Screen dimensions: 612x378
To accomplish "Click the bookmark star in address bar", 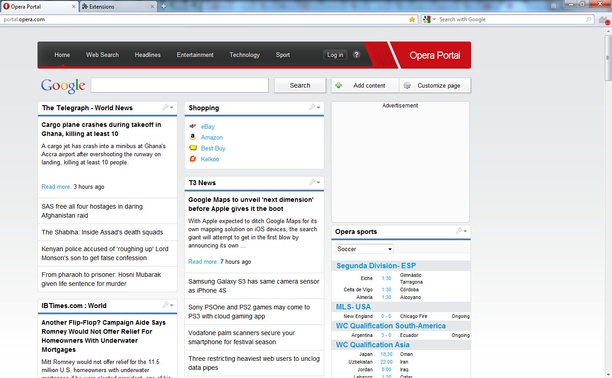I will coord(412,19).
